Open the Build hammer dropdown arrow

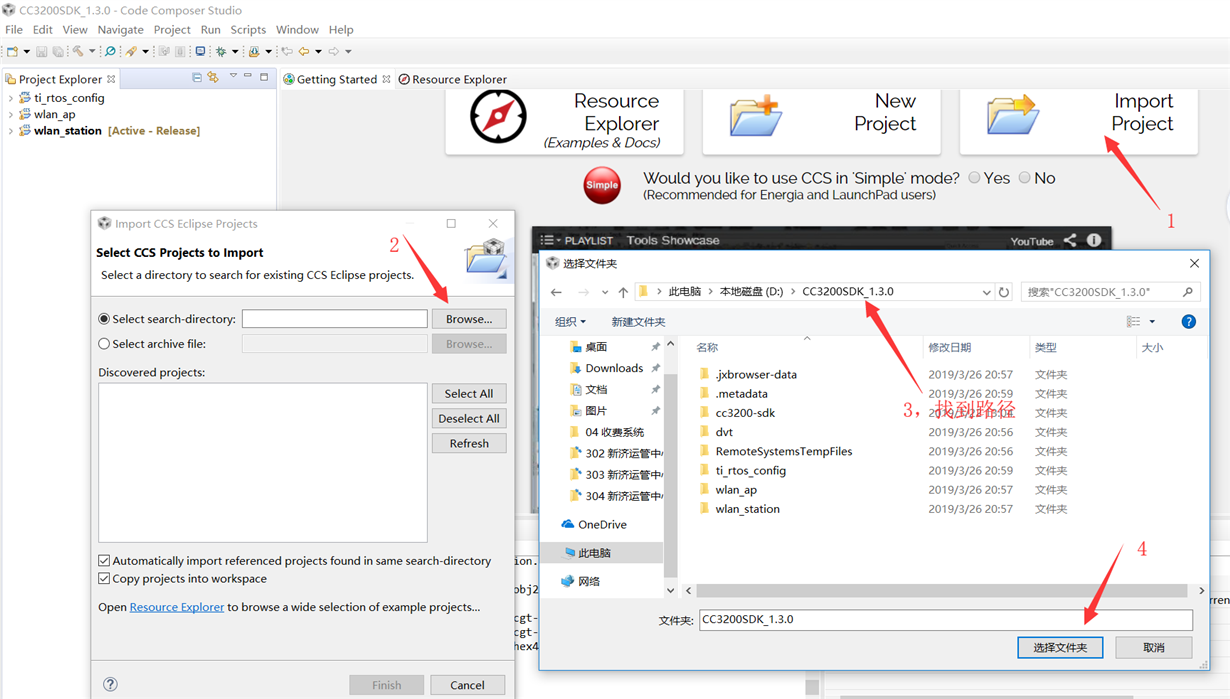(x=92, y=51)
